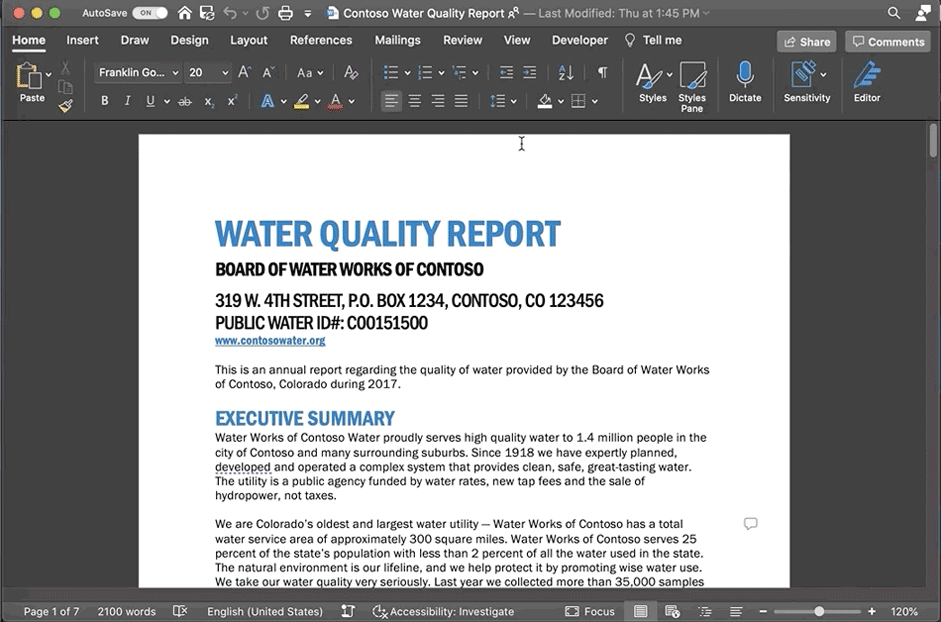The image size is (941, 622).
Task: Click the Format Painter brush icon
Action: pyautogui.click(x=65, y=105)
